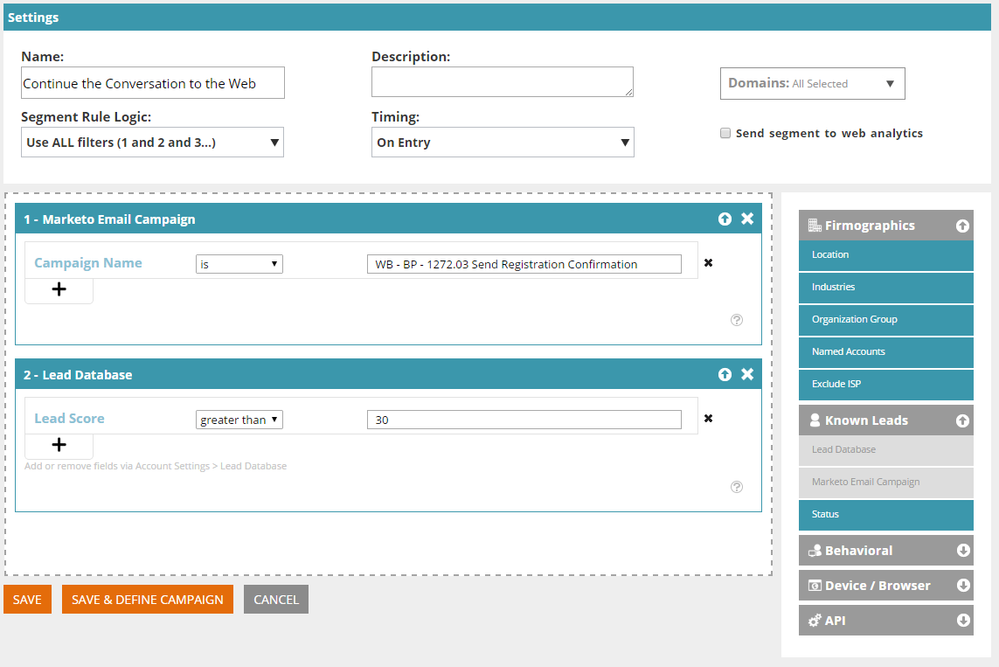Delete the Campaign Name condition row

(708, 264)
